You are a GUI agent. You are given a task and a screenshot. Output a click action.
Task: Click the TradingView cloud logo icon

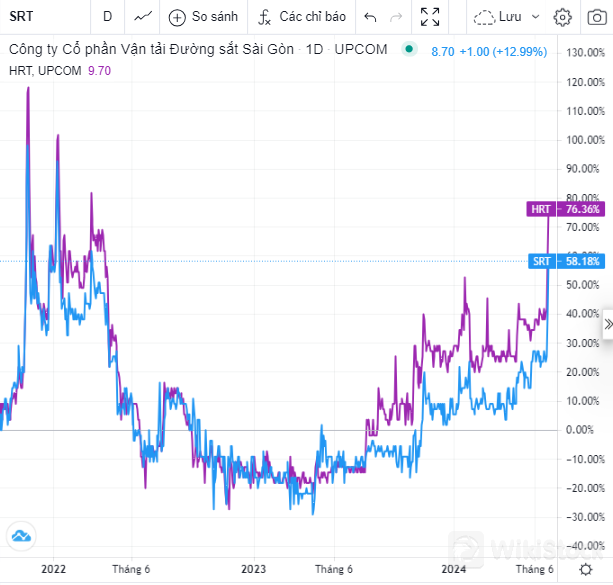click(x=21, y=536)
